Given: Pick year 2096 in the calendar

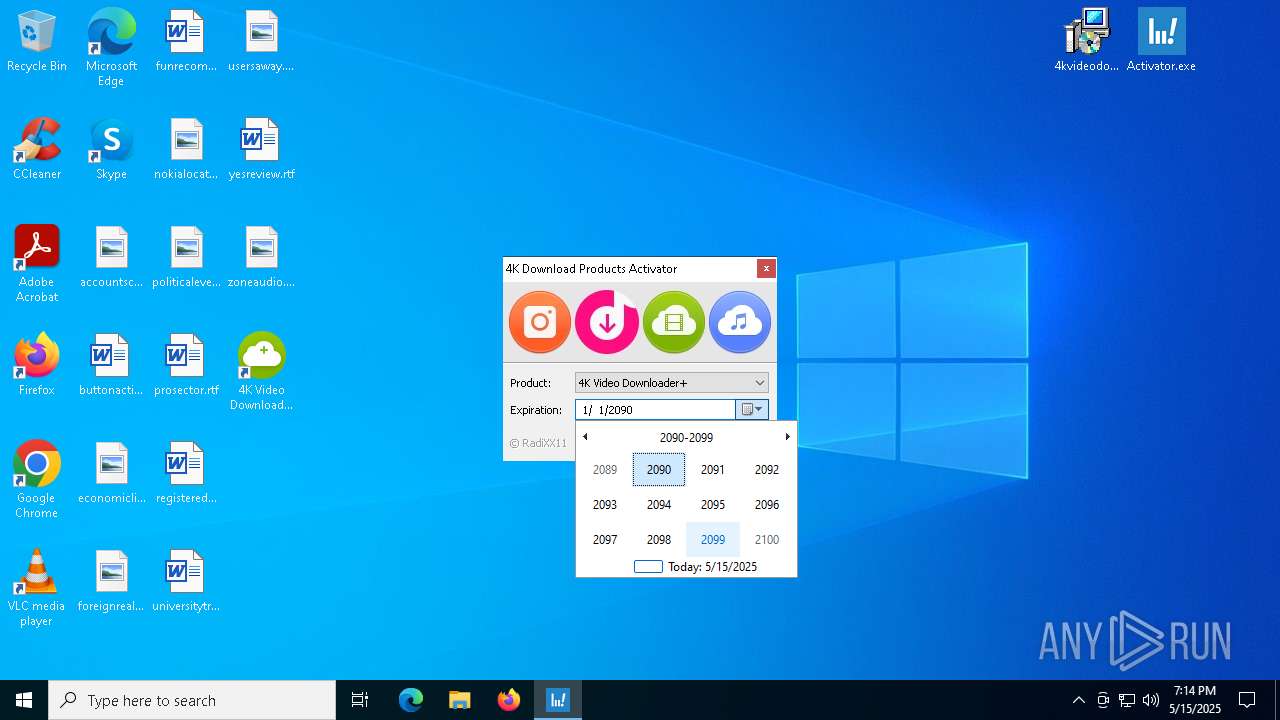Looking at the screenshot, I should tap(767, 505).
